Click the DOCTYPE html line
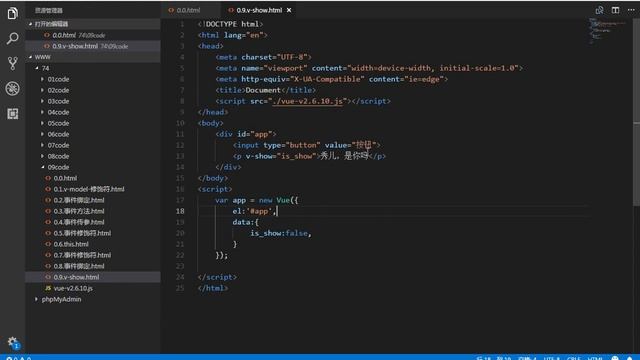Screen dimensions: 640x360 [x=231, y=24]
